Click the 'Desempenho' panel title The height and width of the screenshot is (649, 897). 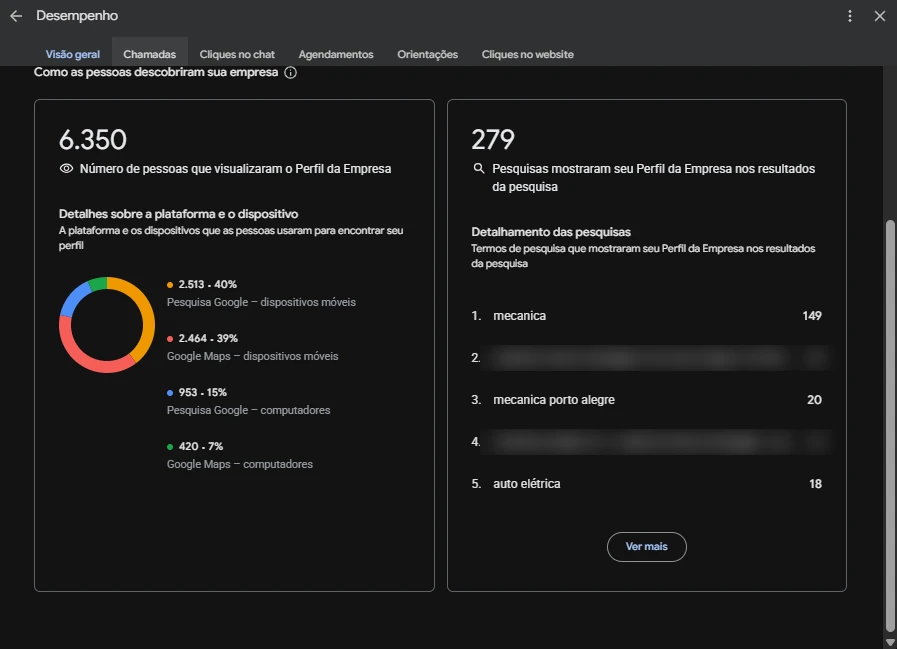click(77, 16)
